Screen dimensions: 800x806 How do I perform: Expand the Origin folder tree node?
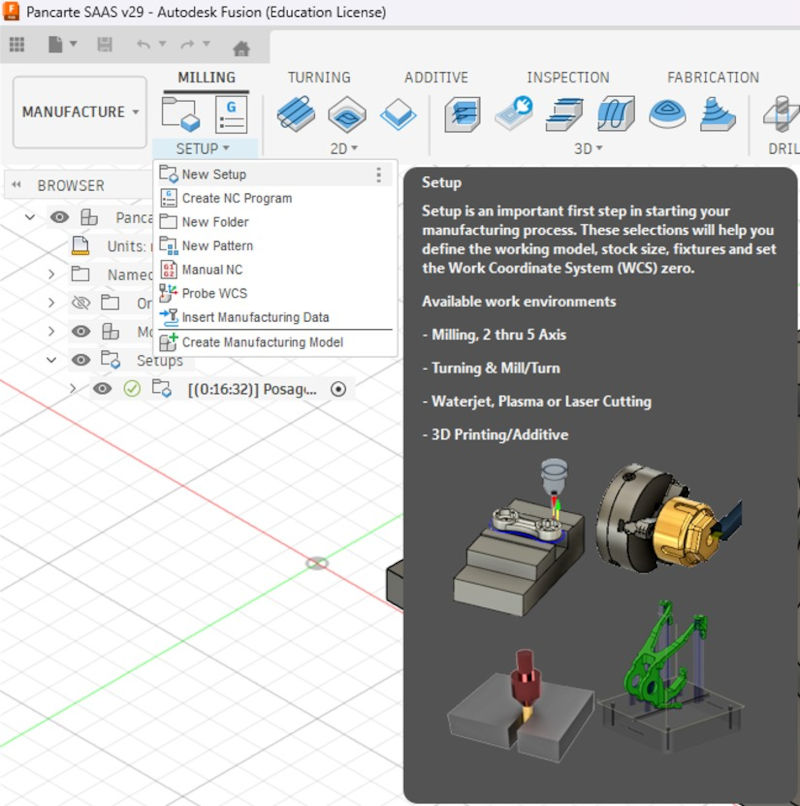click(51, 303)
